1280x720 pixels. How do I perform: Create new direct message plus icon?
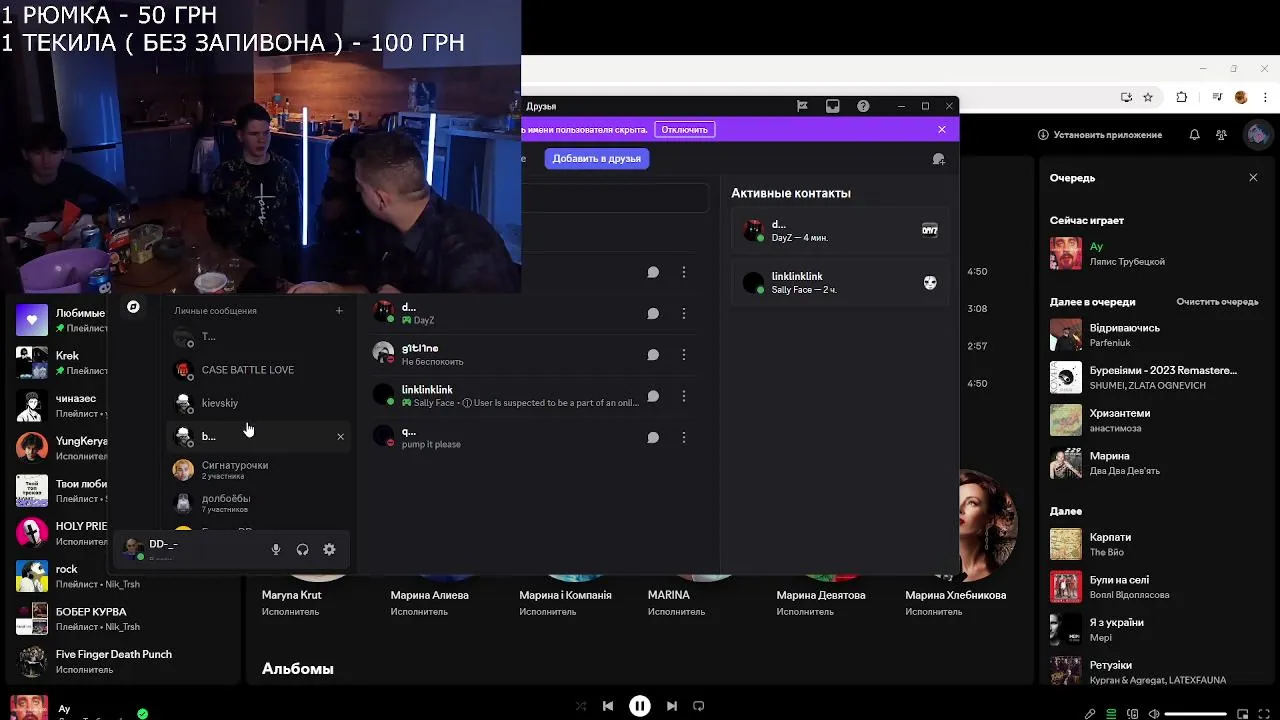pos(339,311)
